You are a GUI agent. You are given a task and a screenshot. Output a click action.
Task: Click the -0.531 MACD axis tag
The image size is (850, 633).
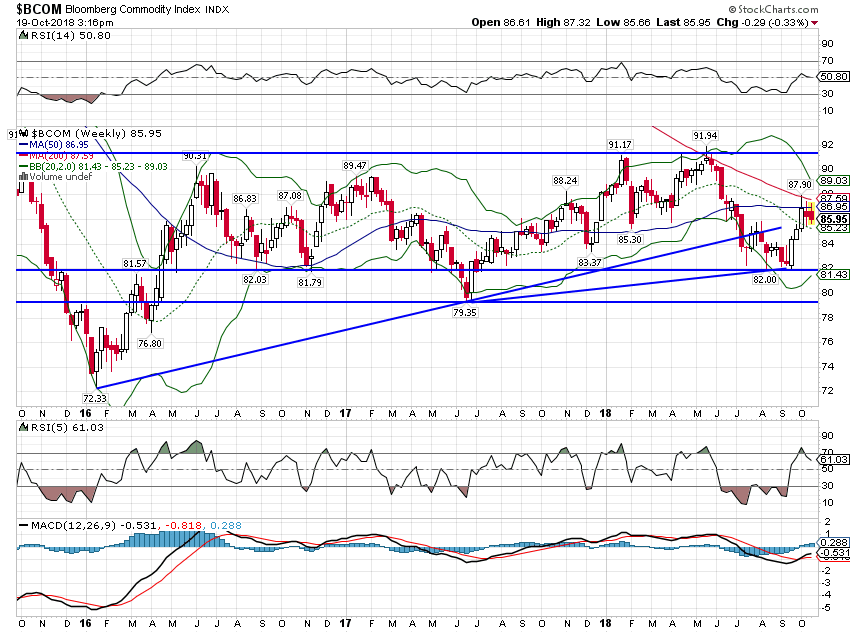pyautogui.click(x=833, y=553)
